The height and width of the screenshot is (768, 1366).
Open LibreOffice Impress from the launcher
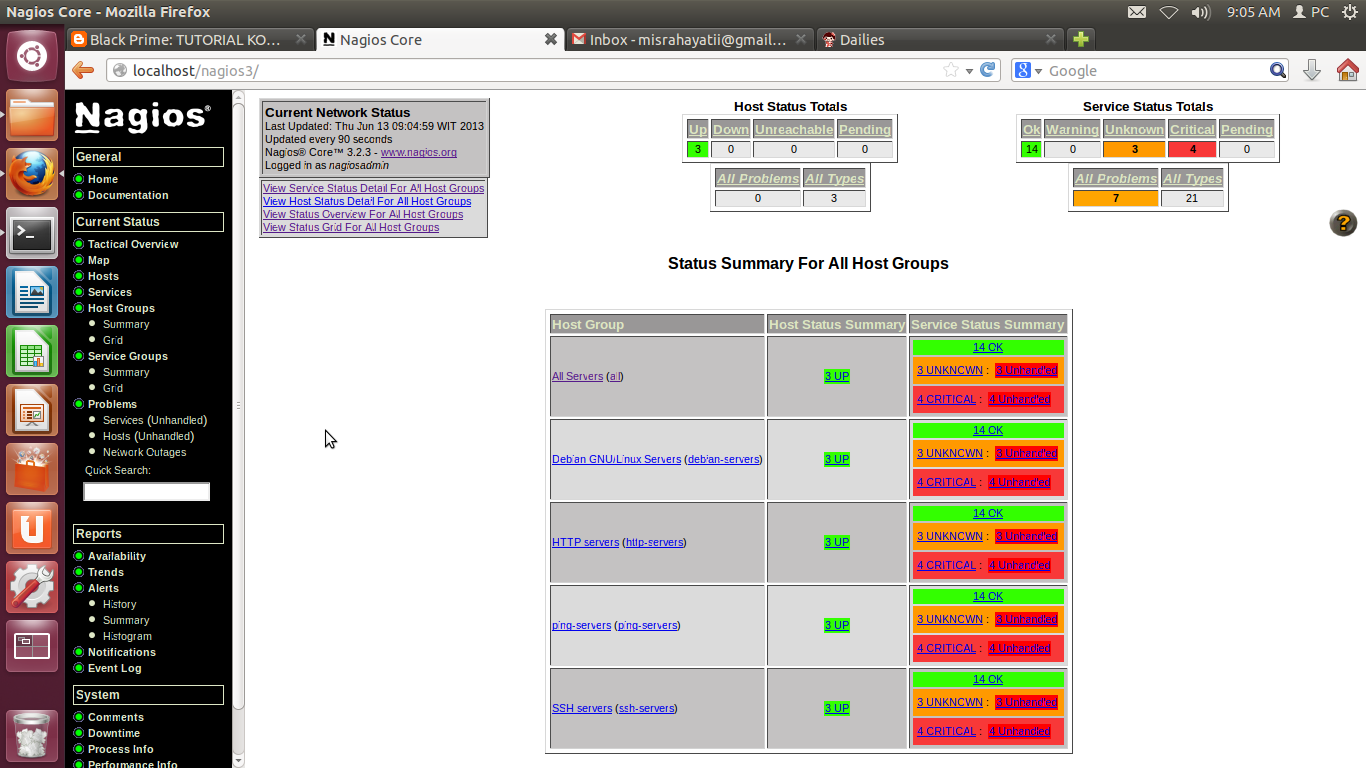32,411
